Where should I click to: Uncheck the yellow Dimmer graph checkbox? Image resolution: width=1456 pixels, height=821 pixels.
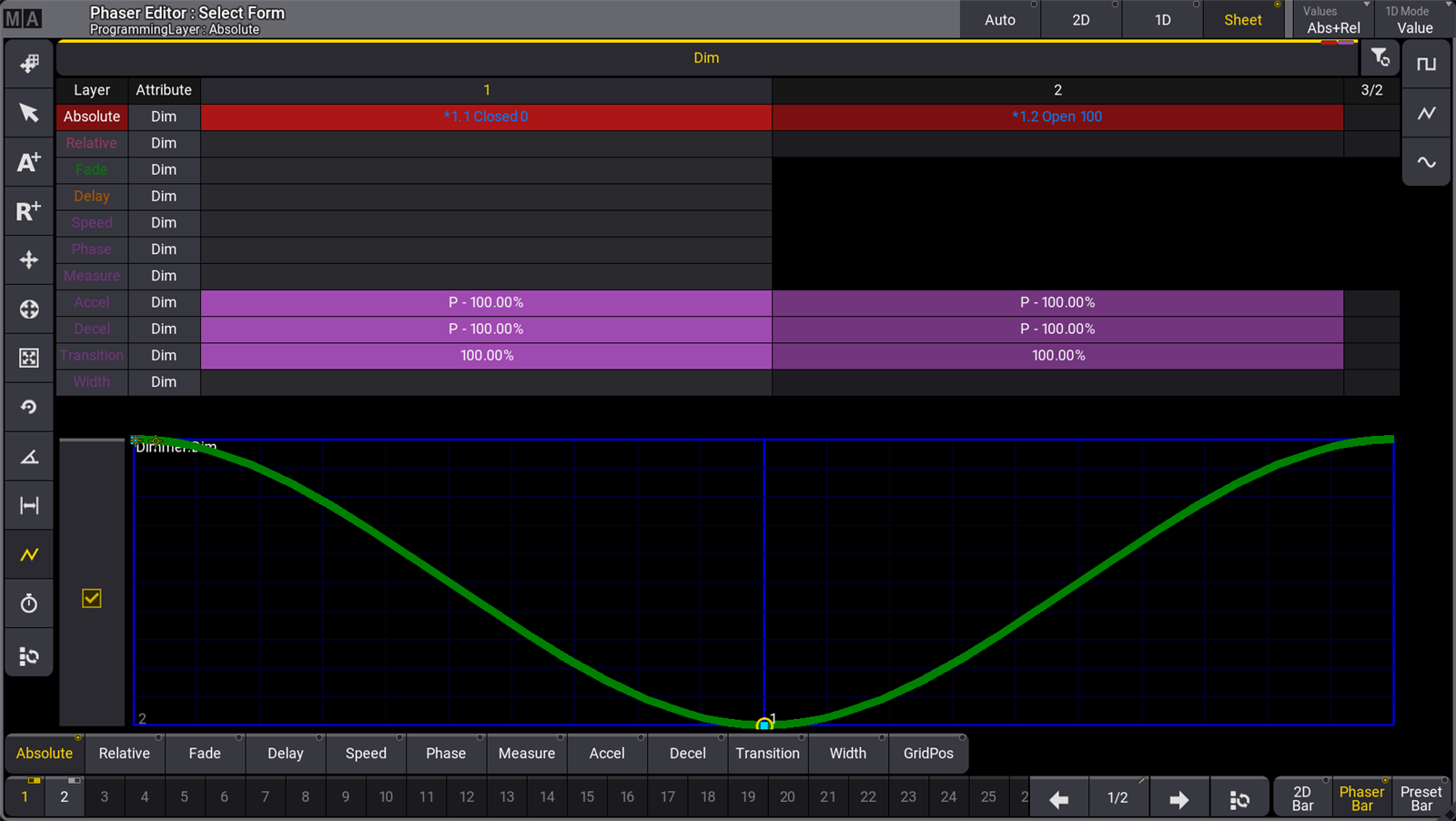click(x=92, y=598)
